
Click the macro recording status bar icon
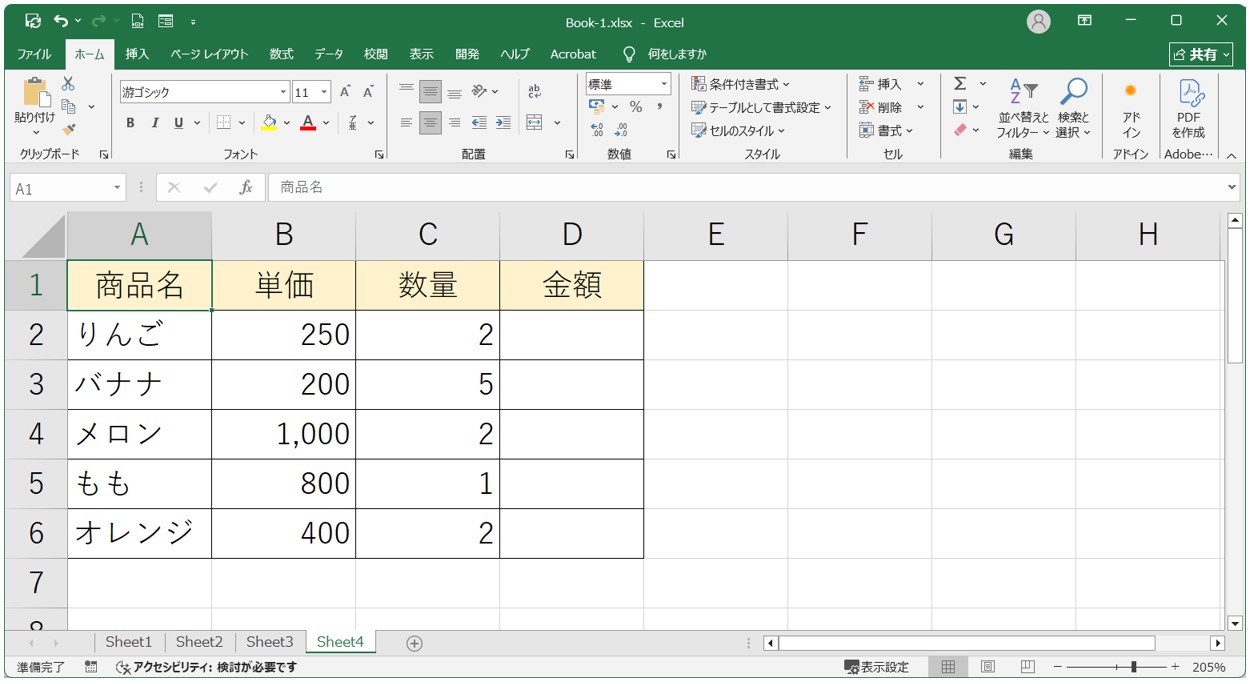click(91, 667)
